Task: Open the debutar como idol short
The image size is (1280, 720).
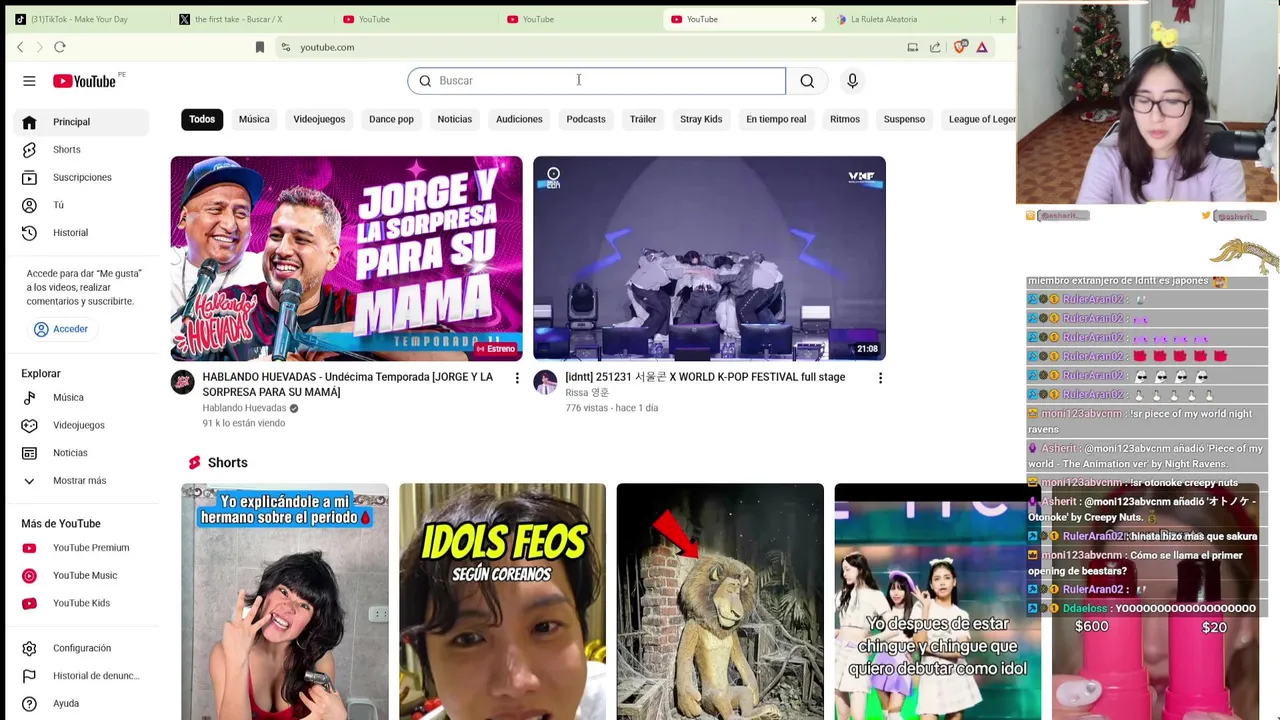Action: click(x=937, y=601)
